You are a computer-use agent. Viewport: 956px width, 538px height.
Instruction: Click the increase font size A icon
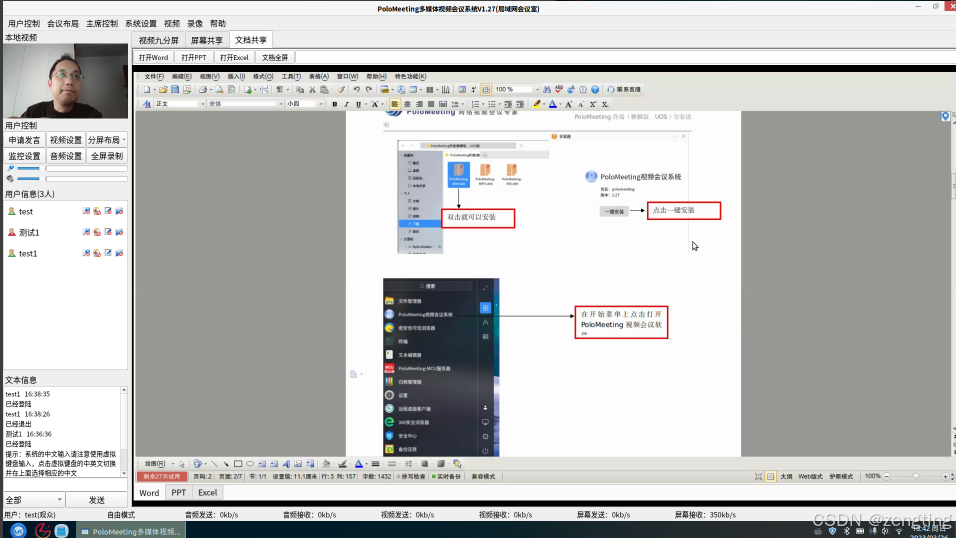pyautogui.click(x=569, y=104)
